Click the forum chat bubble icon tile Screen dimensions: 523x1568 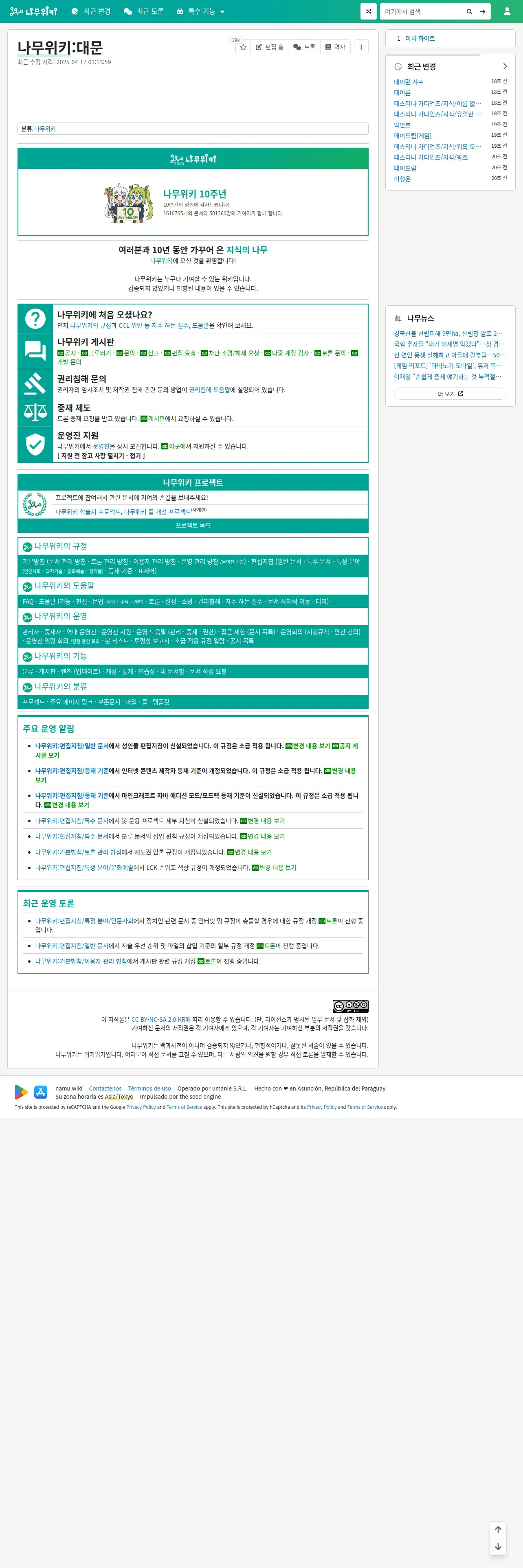click(35, 350)
